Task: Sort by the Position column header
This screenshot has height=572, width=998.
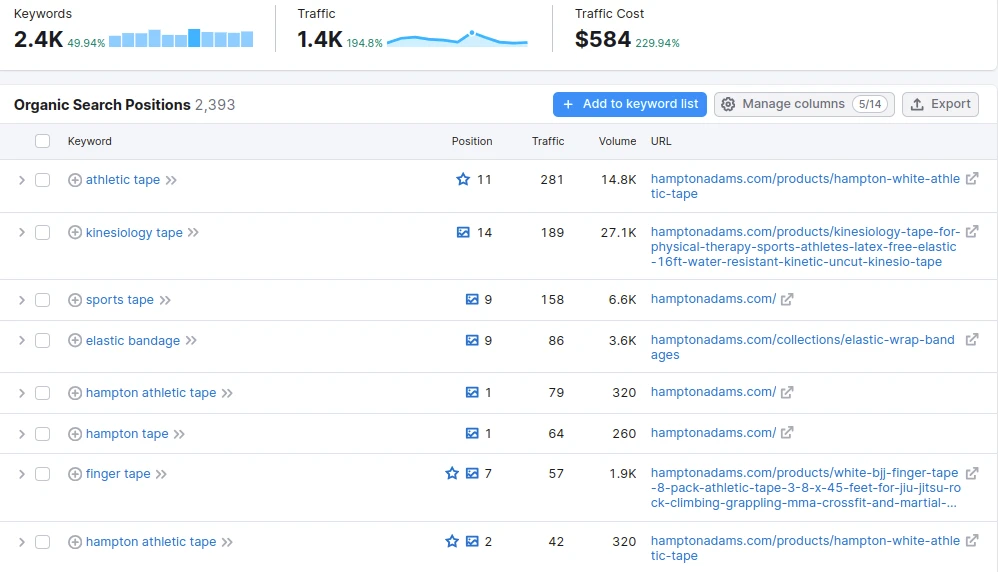Action: coord(472,141)
